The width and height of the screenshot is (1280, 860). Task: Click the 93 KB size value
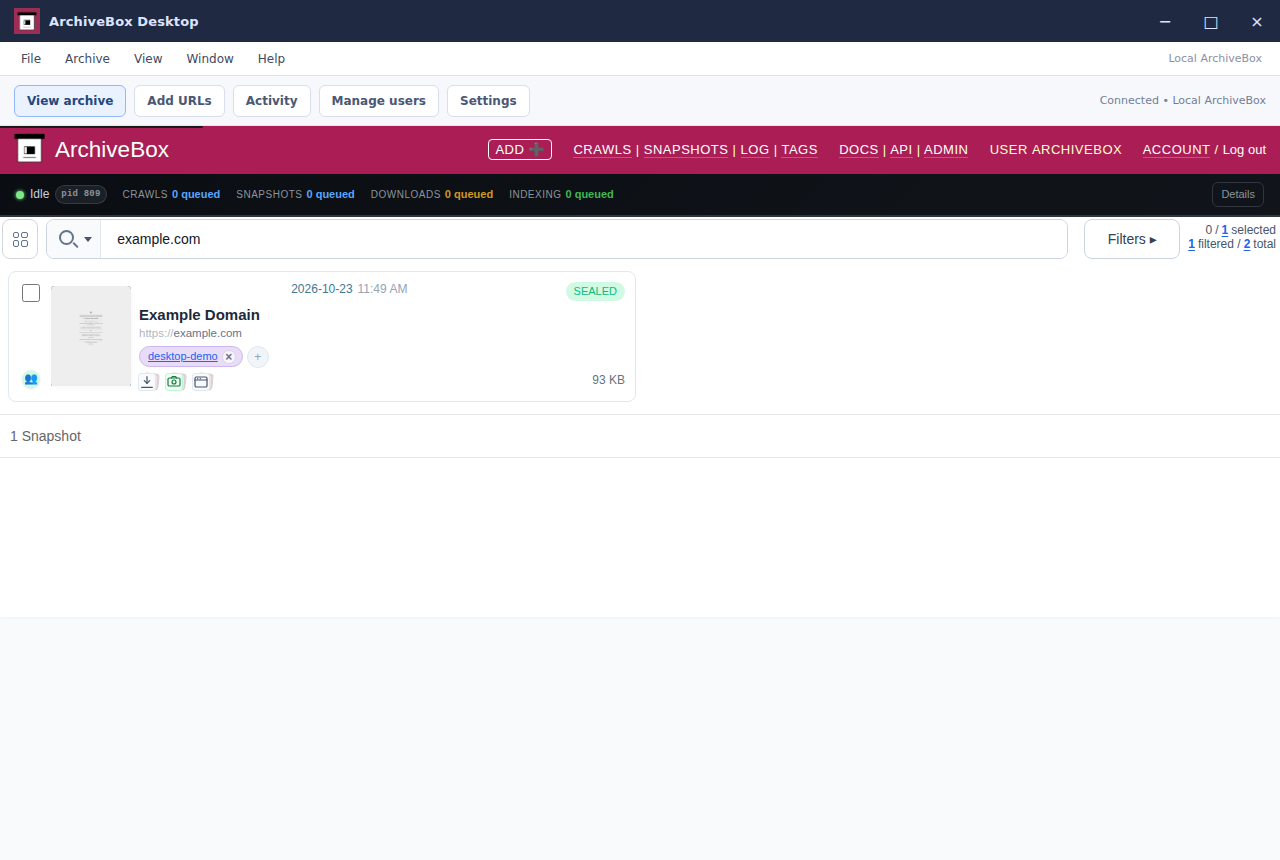point(608,380)
